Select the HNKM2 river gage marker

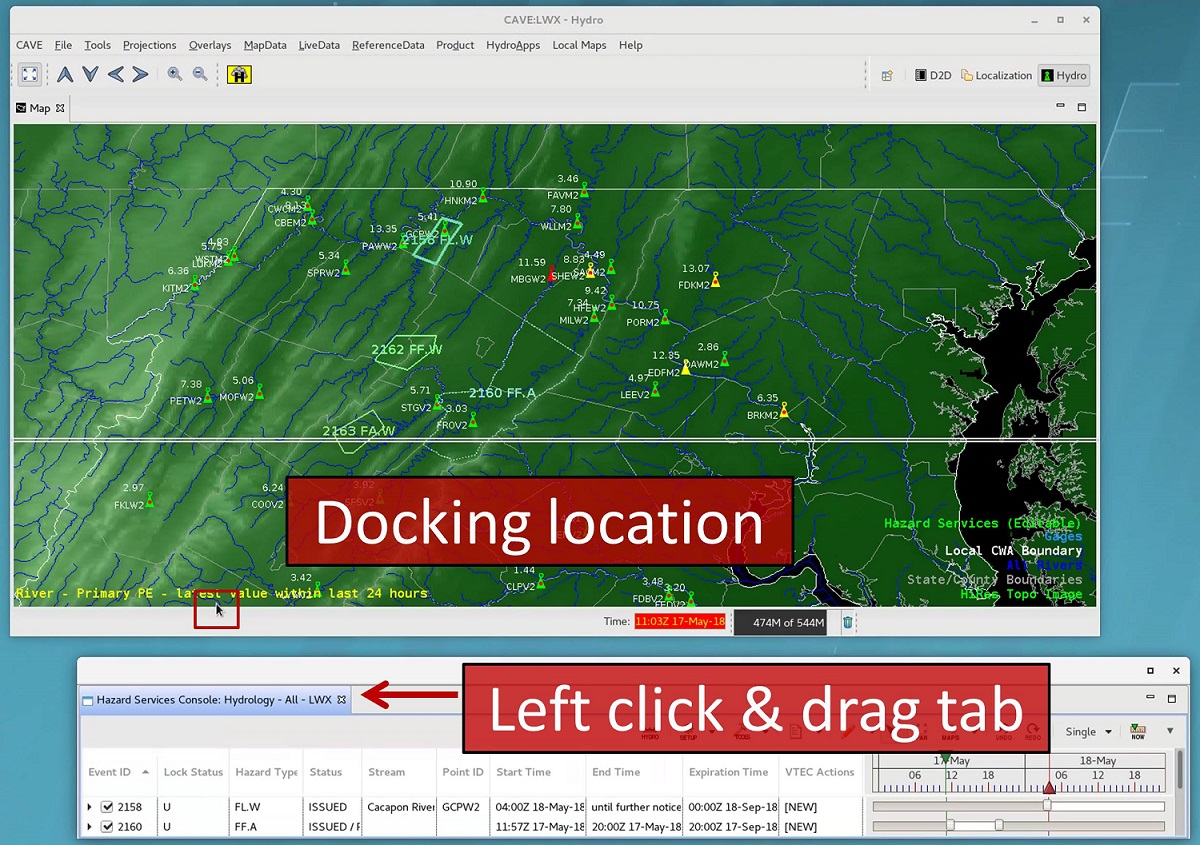pos(483,196)
